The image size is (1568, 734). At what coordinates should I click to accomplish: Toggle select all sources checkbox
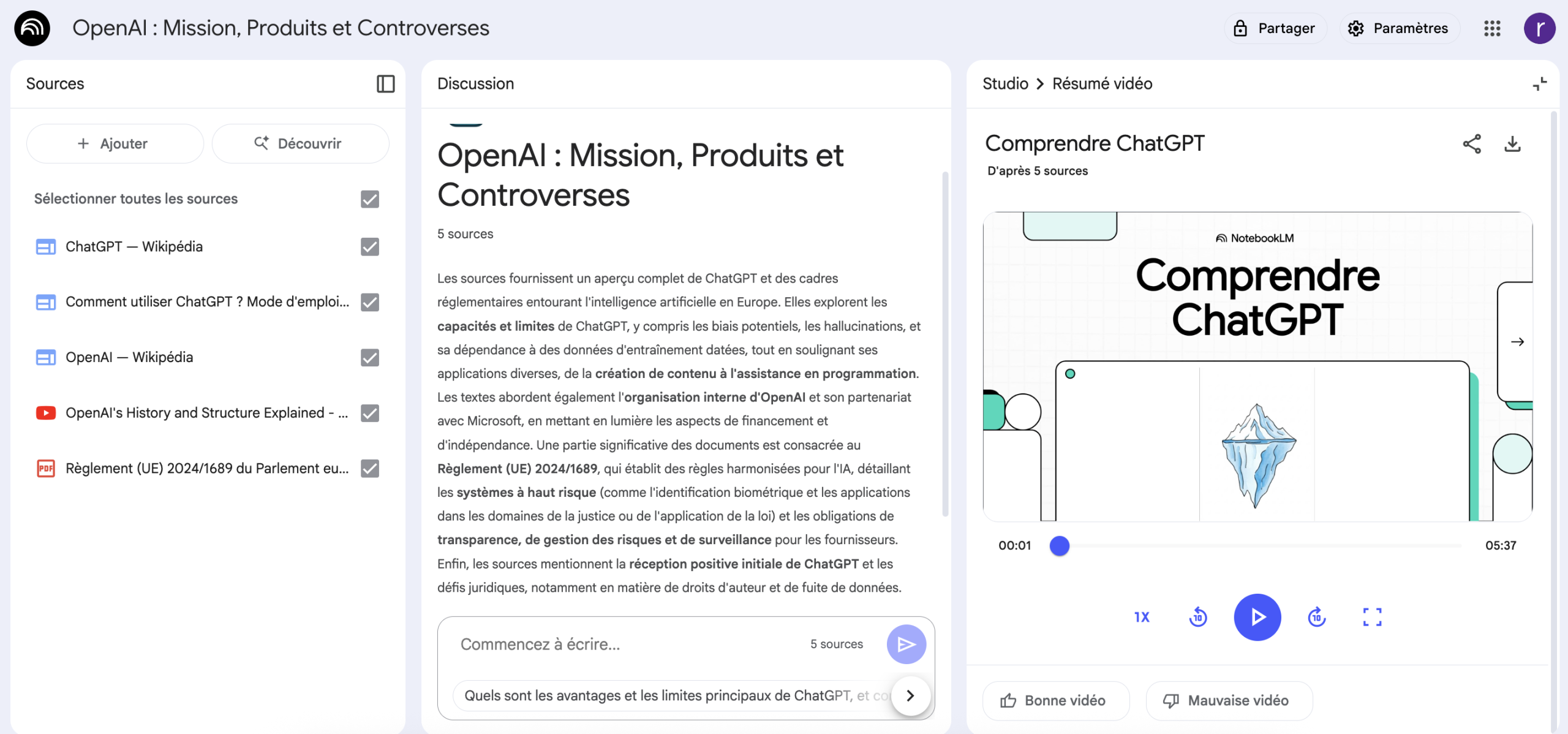click(370, 199)
